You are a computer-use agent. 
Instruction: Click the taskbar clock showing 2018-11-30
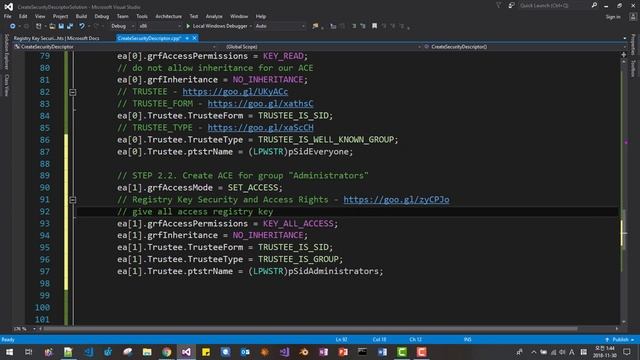[x=605, y=352]
